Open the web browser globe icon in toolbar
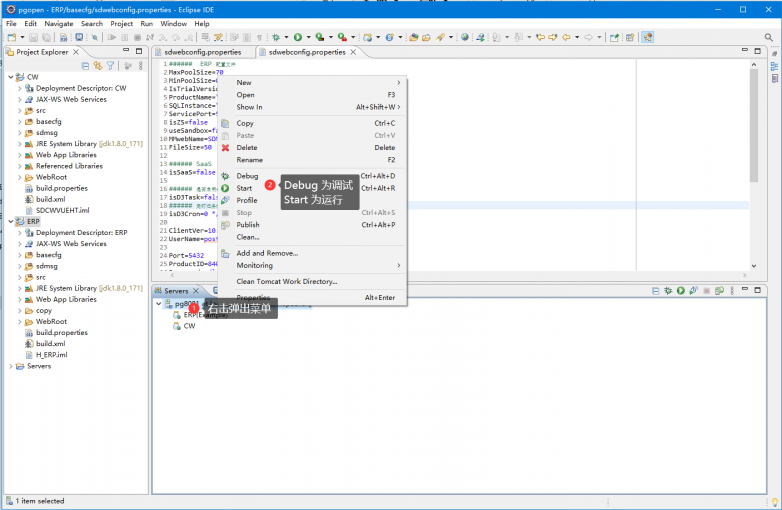 465,37
